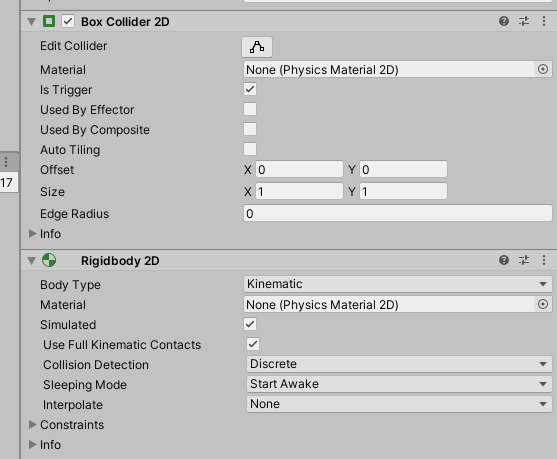Click the Edge Radius input field

tap(398, 214)
